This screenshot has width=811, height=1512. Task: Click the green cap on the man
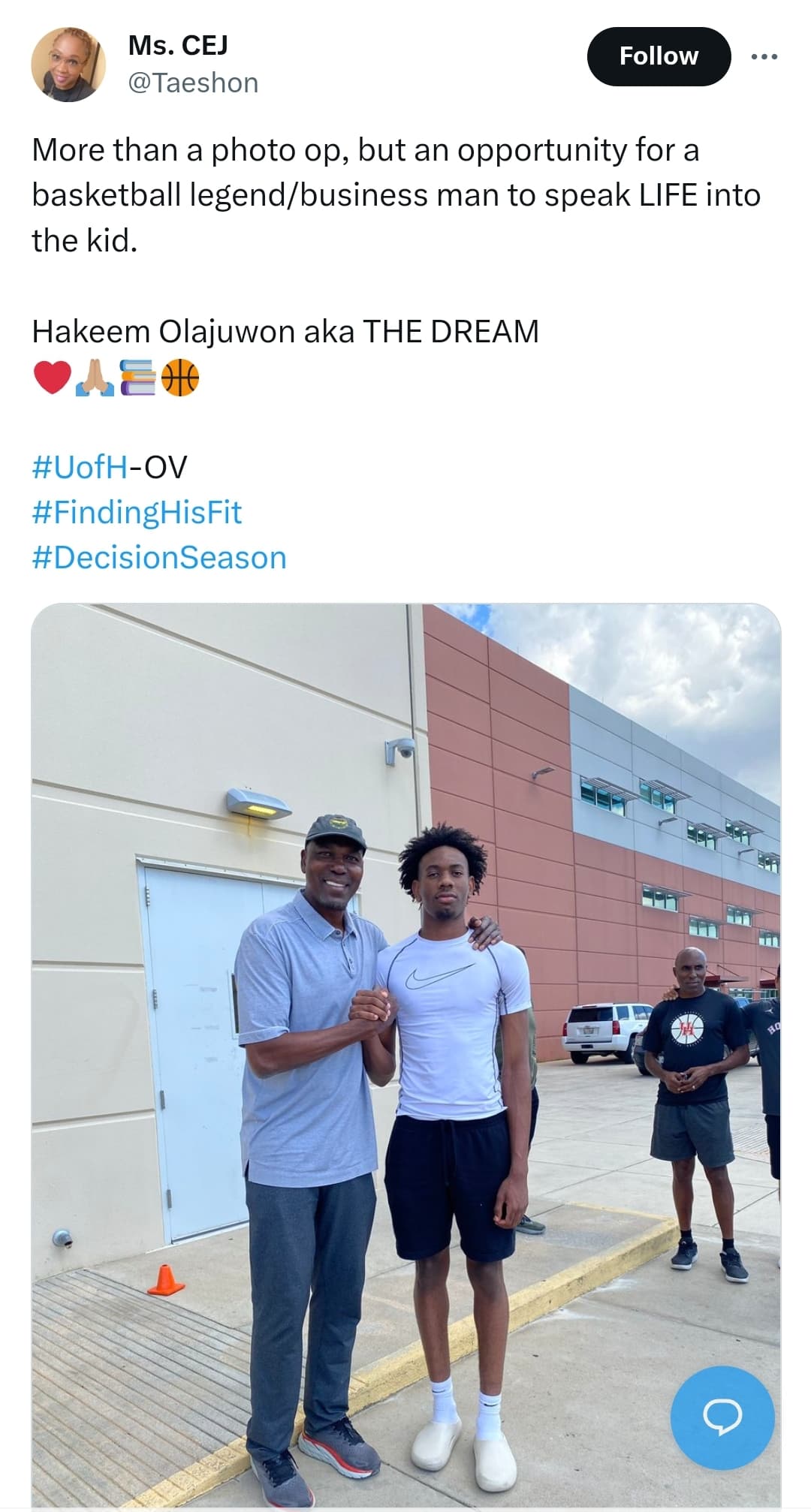pyautogui.click(x=336, y=831)
